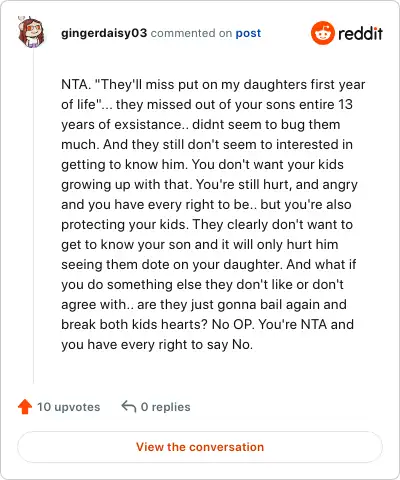This screenshot has width=400, height=480.
Task: Open the gingerdaisy03 username profile
Action: click(x=104, y=33)
